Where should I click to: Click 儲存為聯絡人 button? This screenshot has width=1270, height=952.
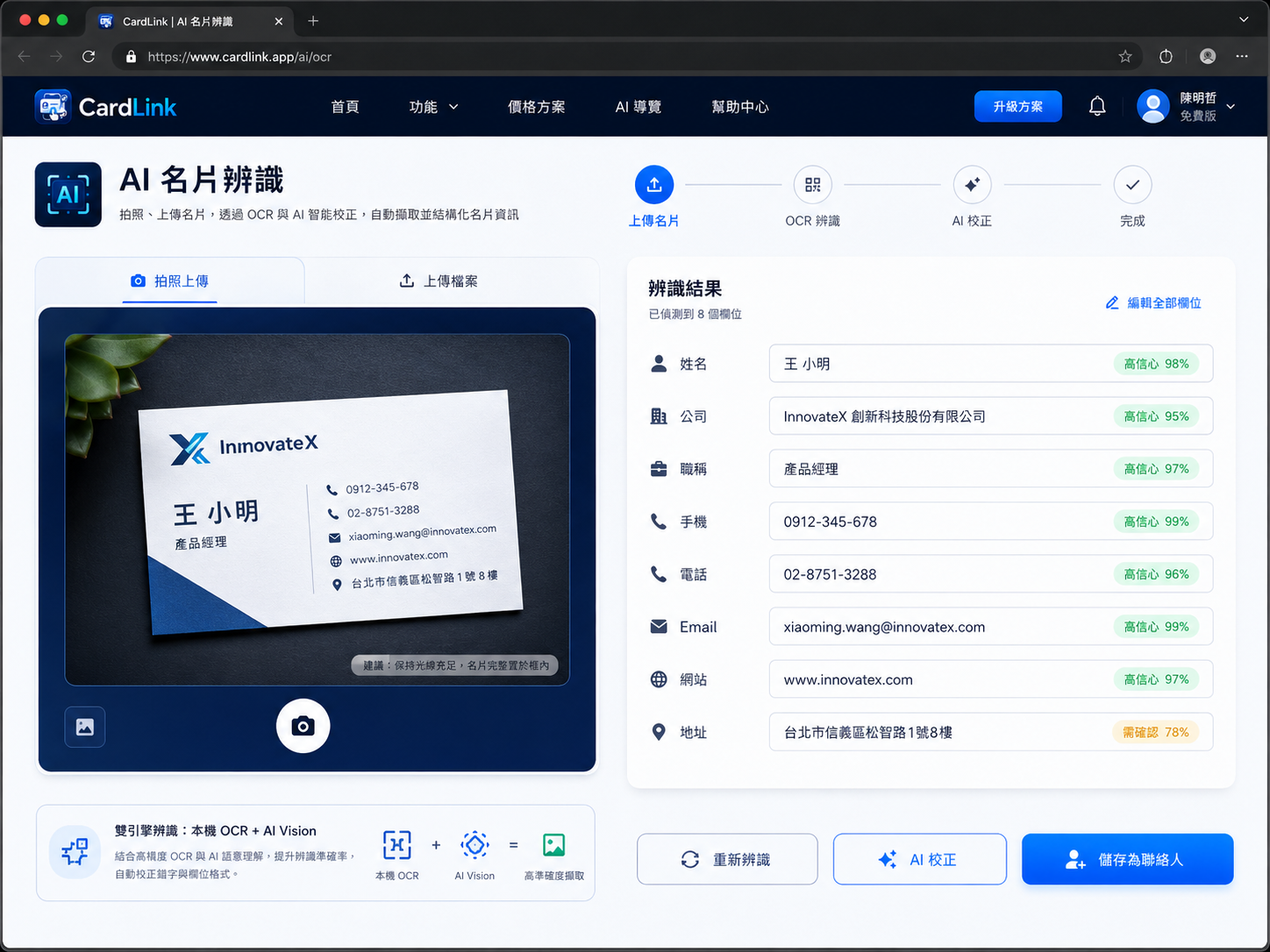coord(1128,859)
